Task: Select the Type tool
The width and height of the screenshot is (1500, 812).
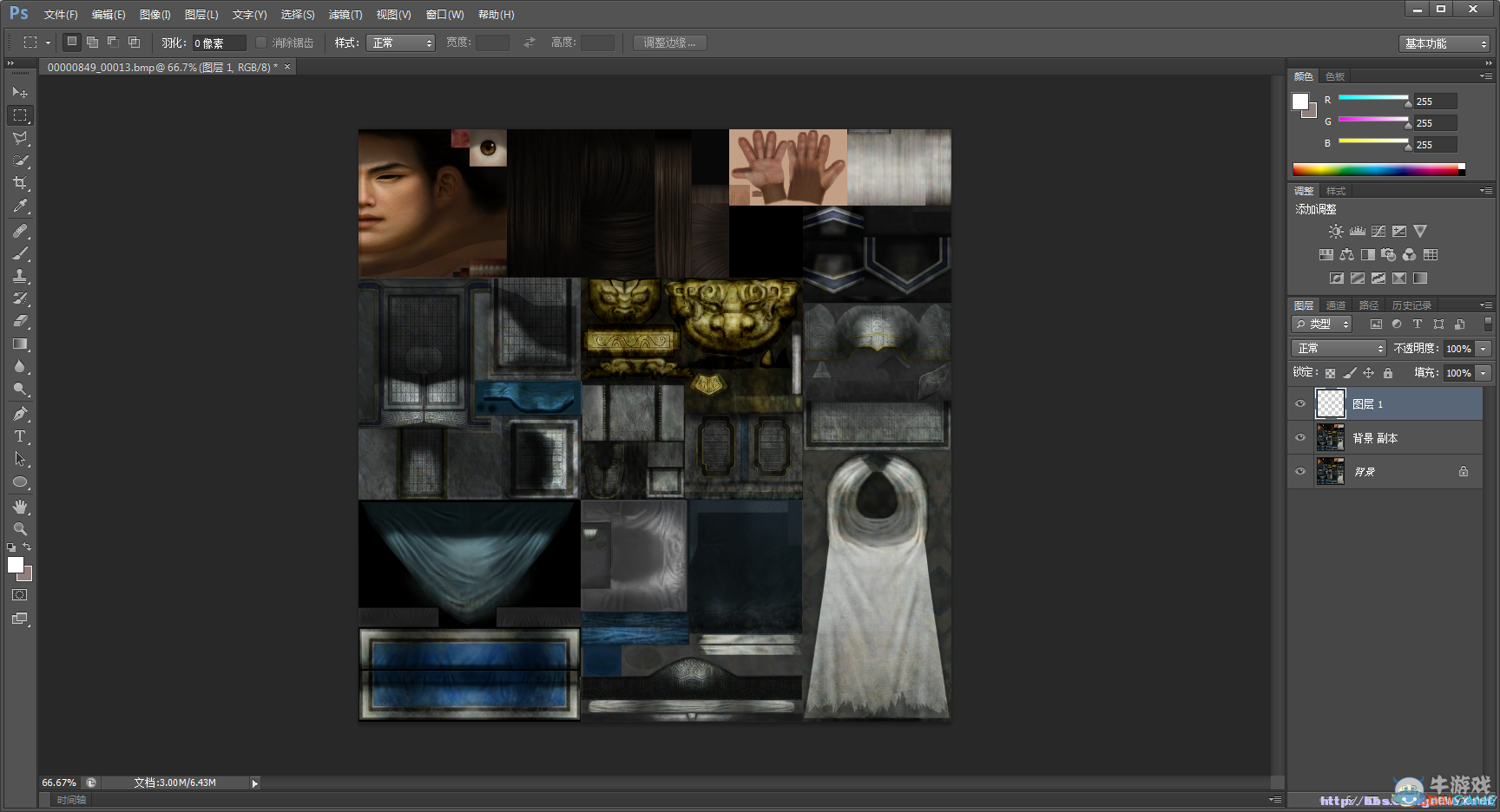Action: 20,436
